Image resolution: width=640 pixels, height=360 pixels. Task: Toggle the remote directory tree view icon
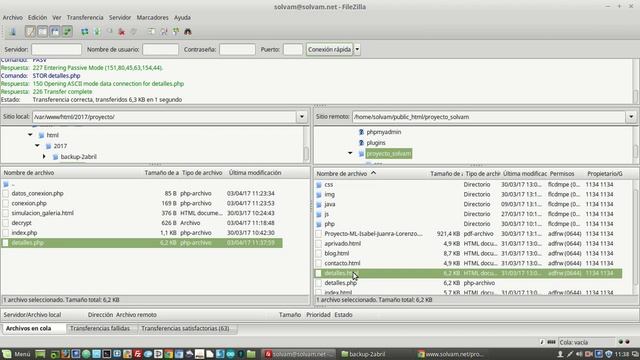pyautogui.click(x=55, y=31)
